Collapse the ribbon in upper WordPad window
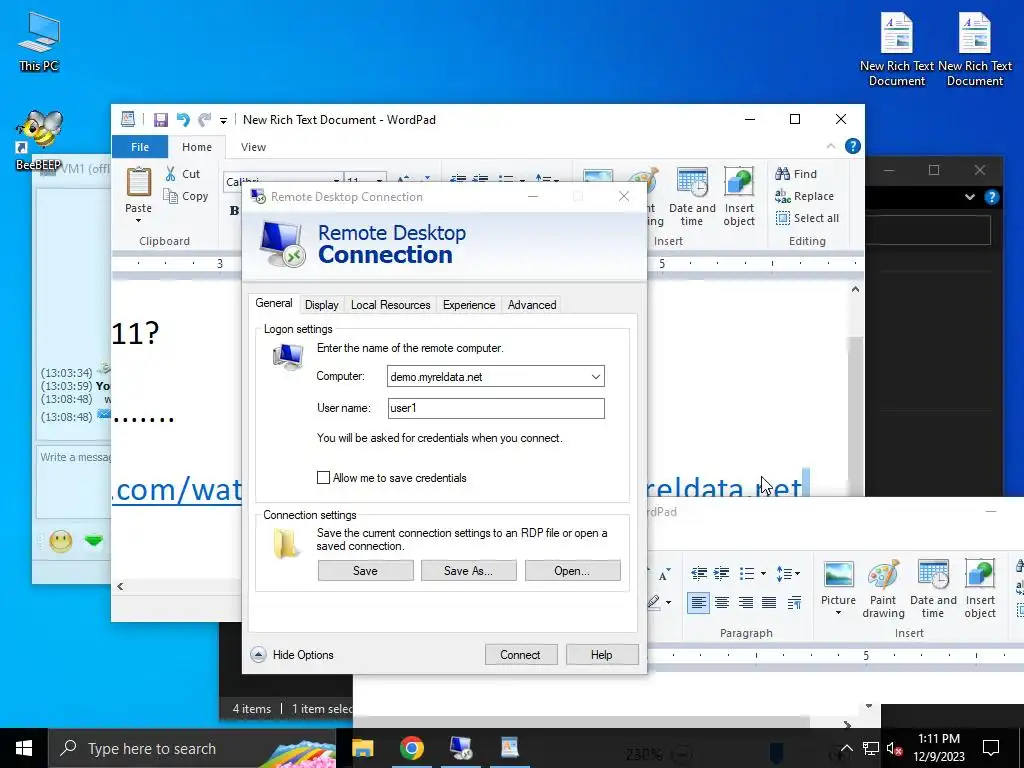 (831, 146)
